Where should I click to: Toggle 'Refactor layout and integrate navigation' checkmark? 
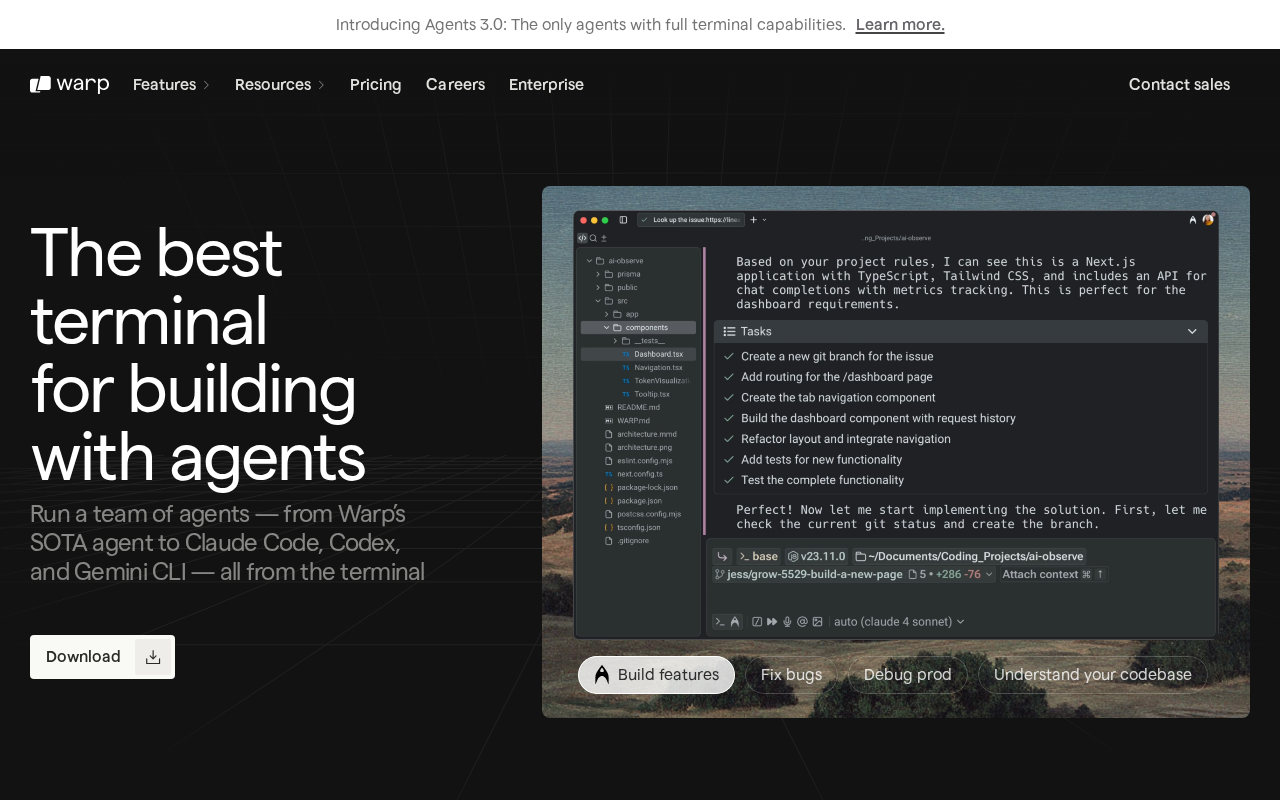(x=727, y=439)
